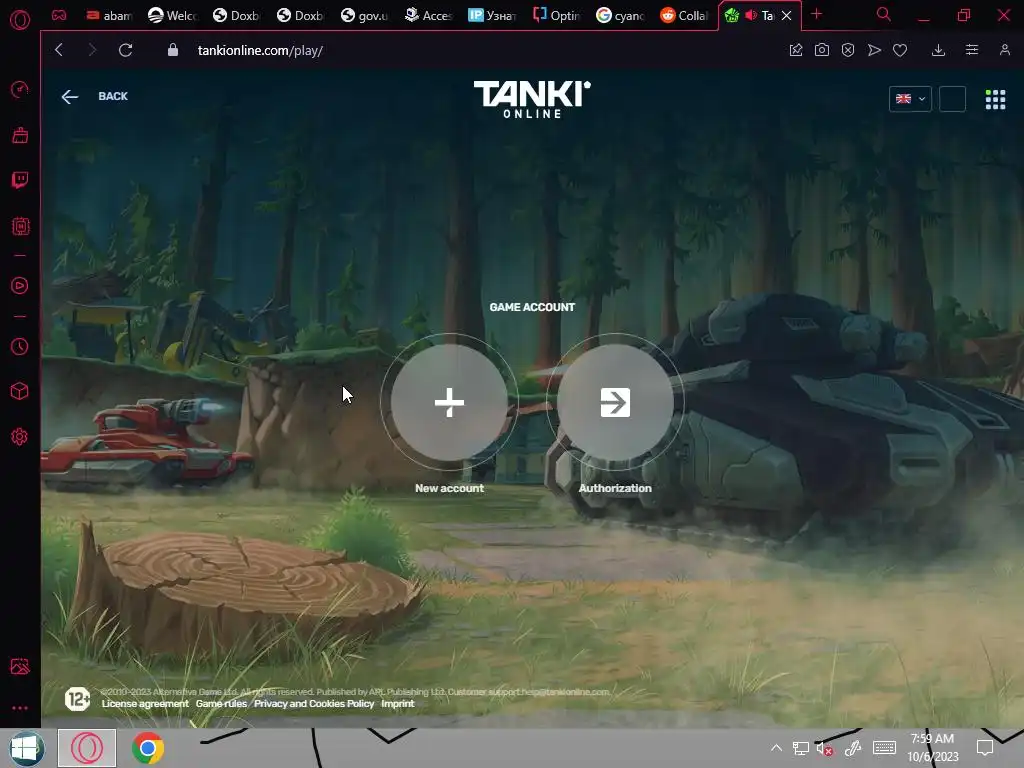Click the muted volume tray icon

click(x=824, y=749)
